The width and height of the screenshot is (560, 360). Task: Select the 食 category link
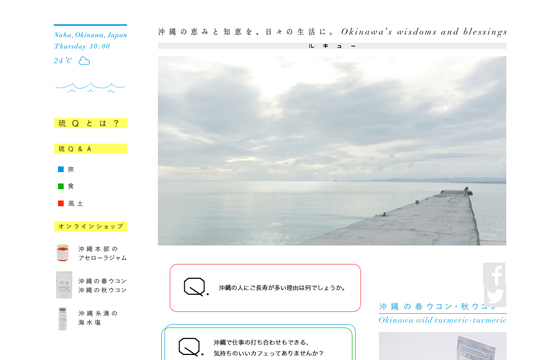coord(71,186)
